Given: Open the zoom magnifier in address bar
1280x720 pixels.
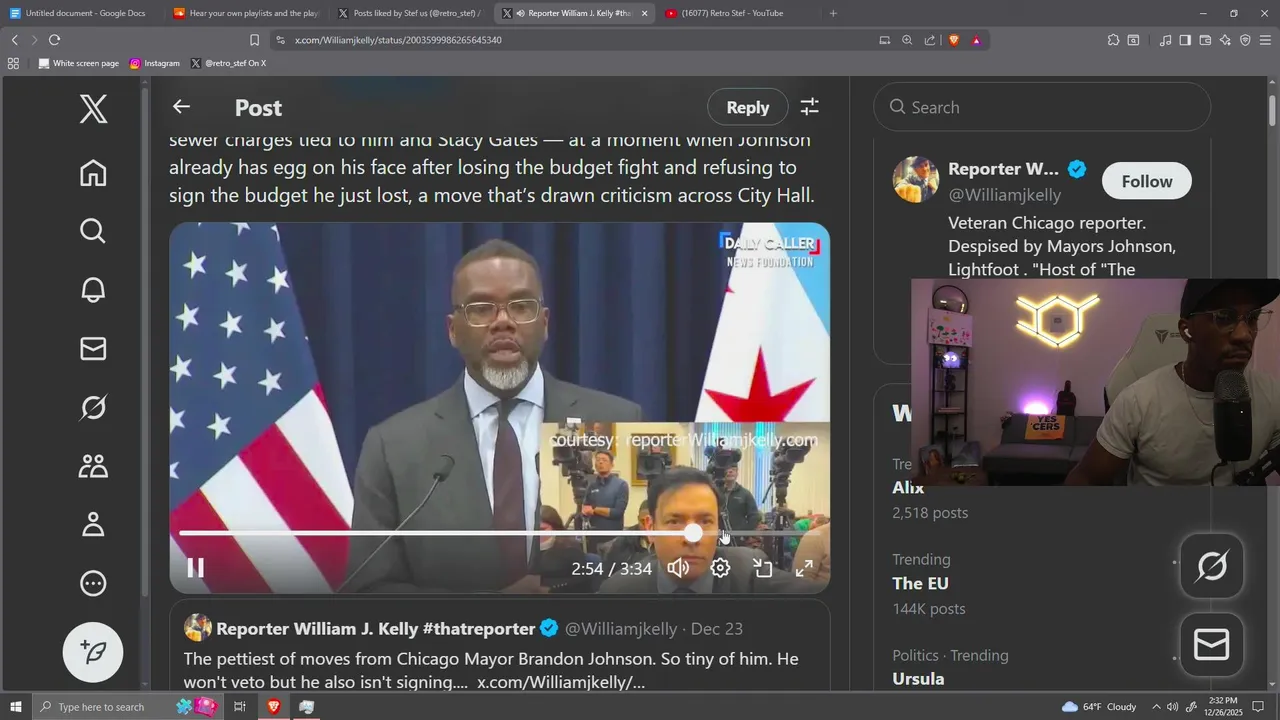Looking at the screenshot, I should click(x=907, y=40).
